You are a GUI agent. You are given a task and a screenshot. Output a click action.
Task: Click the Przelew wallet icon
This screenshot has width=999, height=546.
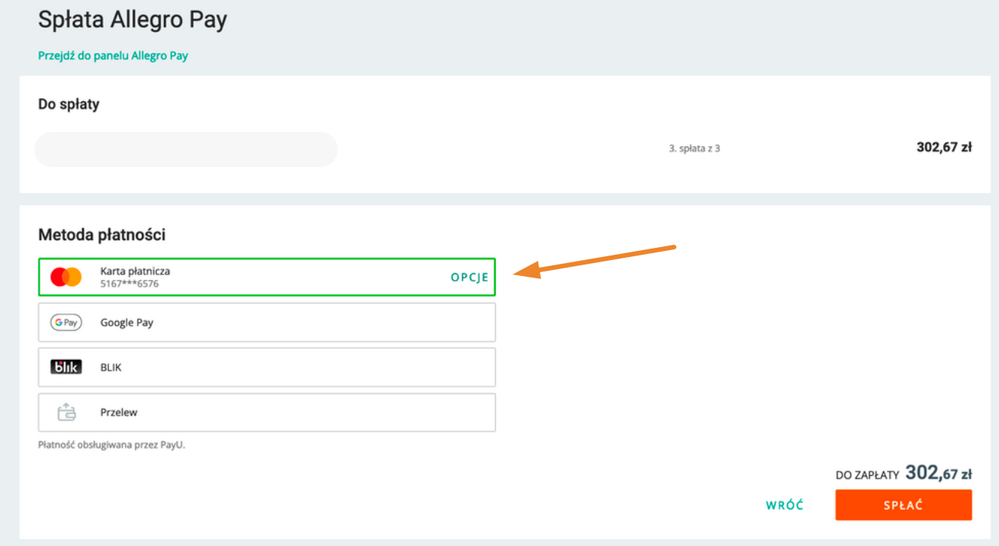[x=66, y=412]
